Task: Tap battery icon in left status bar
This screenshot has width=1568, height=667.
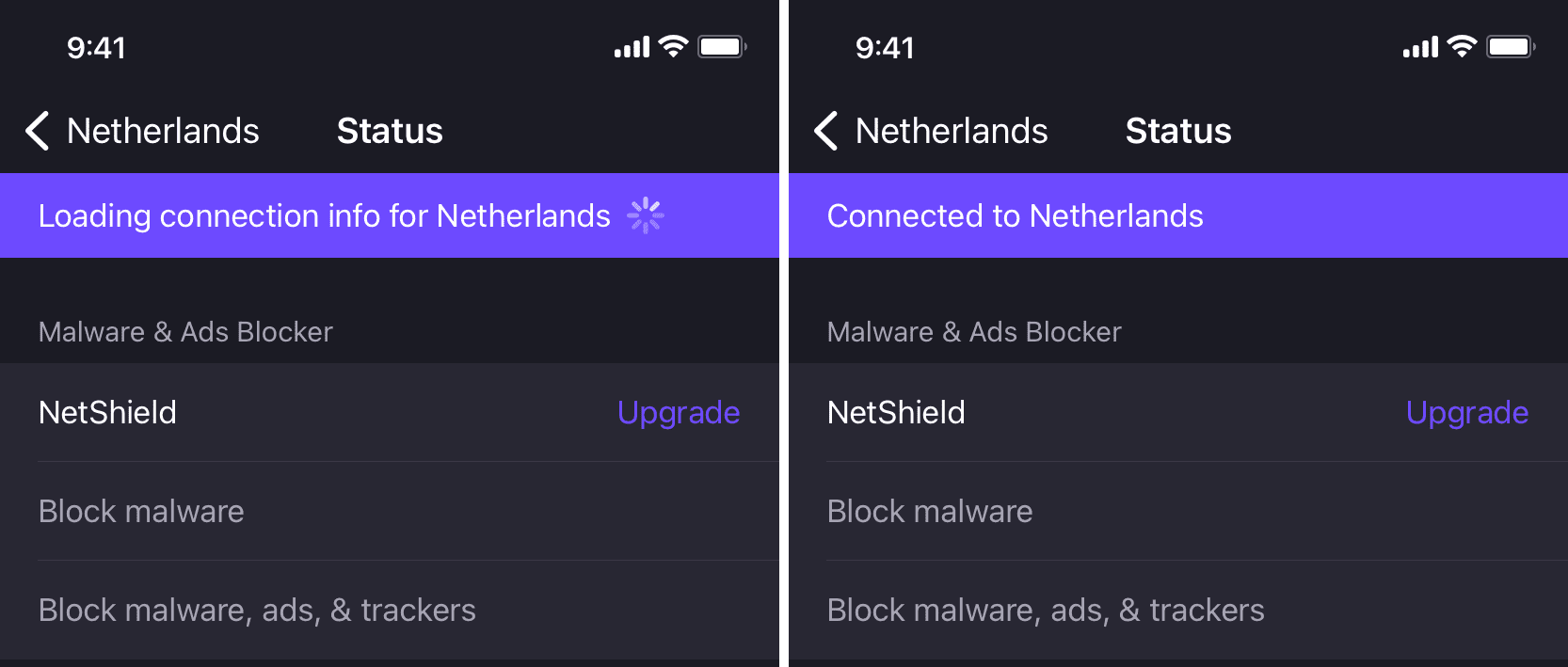Action: 722,46
